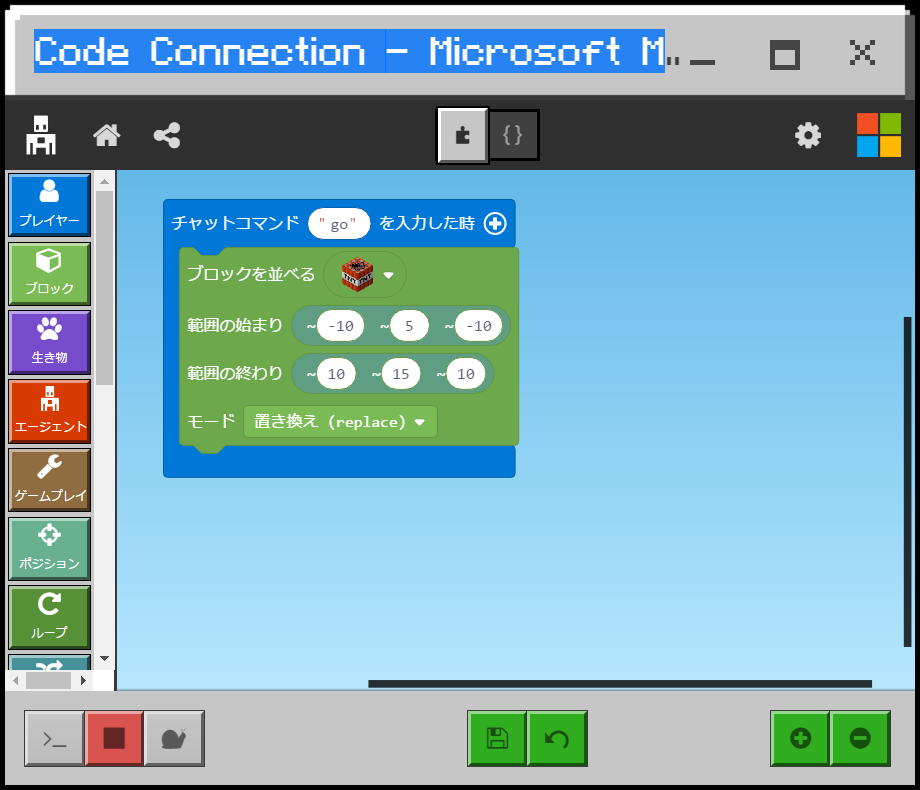The image size is (920, 790).
Task: Edit the "go" chat command text field
Action: 339,223
